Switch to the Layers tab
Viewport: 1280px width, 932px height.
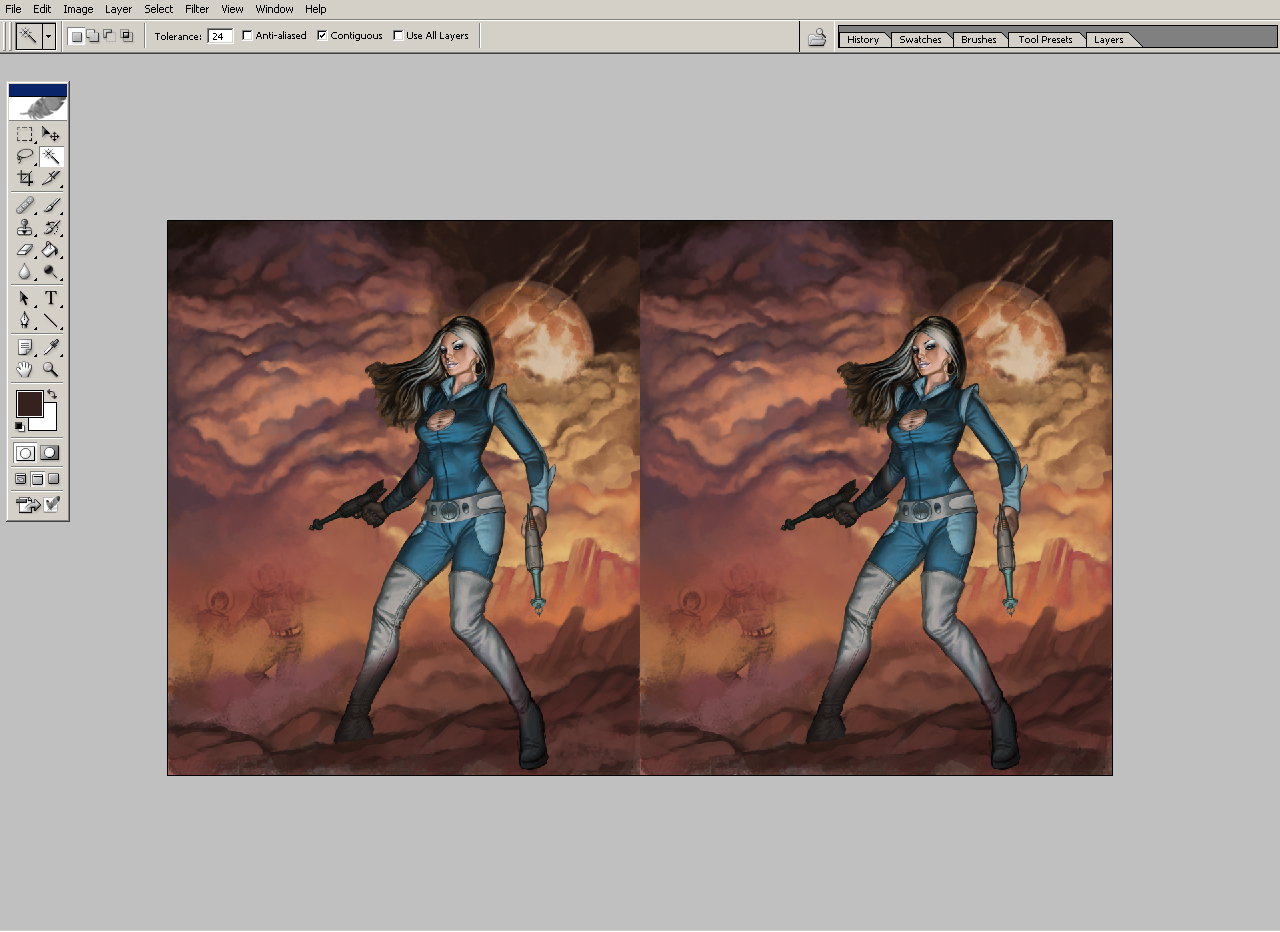click(x=1109, y=40)
